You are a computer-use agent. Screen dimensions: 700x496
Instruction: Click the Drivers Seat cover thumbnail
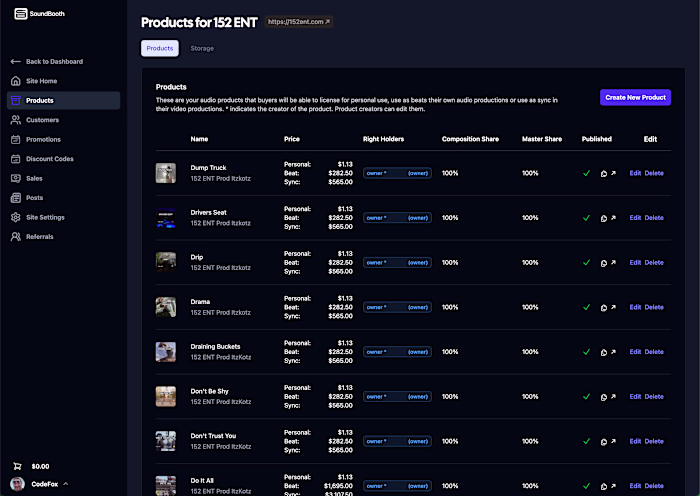166,218
